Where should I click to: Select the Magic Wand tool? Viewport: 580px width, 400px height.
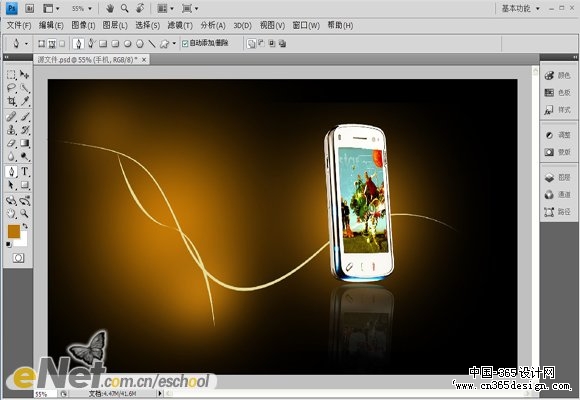[x=25, y=88]
